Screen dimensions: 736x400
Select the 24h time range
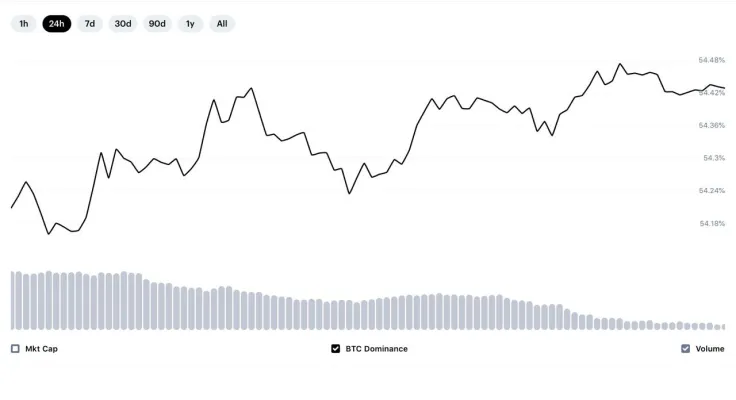click(57, 23)
